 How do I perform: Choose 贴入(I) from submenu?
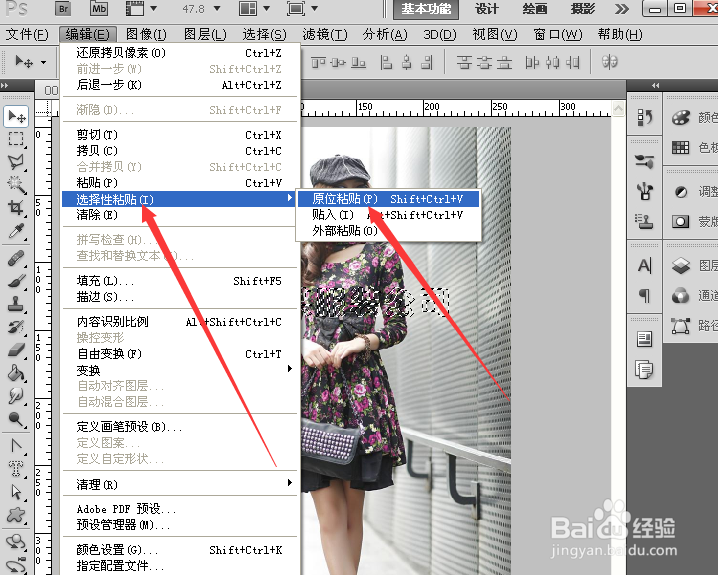388,215
